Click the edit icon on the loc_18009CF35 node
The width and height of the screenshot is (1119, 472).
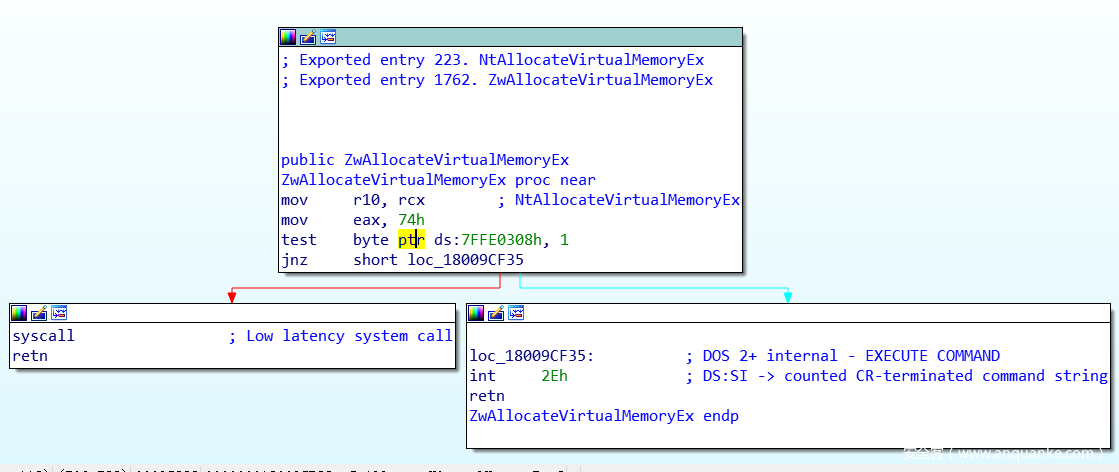coord(496,313)
